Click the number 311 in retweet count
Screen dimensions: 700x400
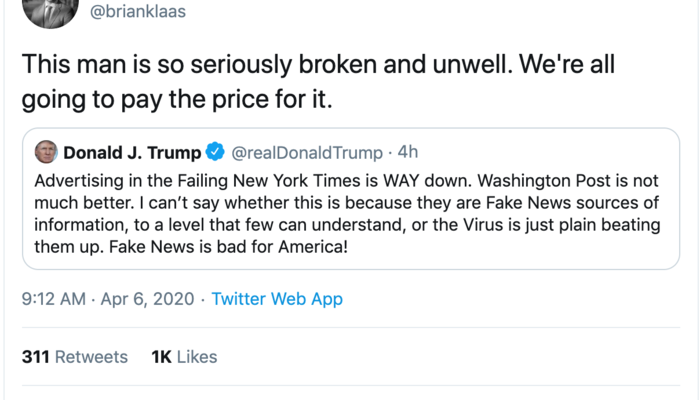coord(35,357)
